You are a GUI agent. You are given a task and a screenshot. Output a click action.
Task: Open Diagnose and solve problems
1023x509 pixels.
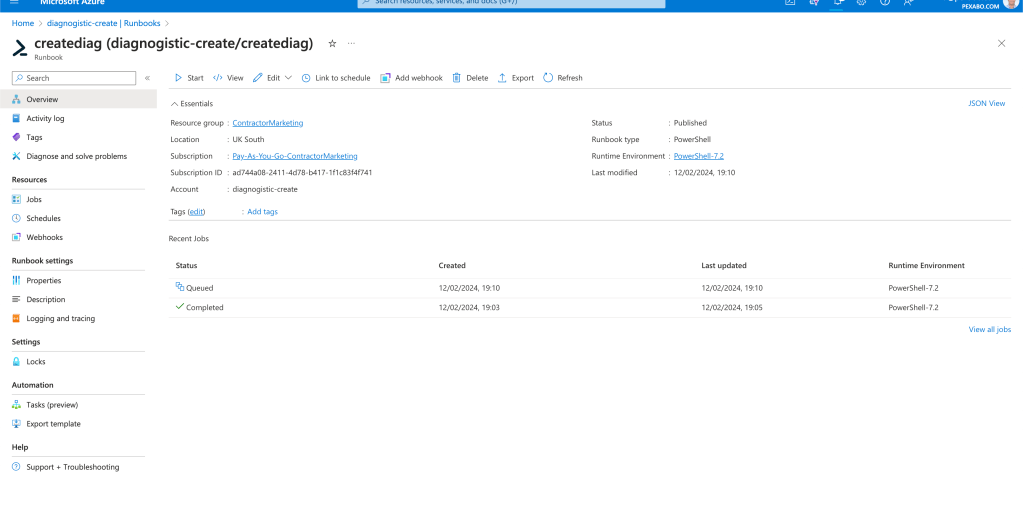coord(78,156)
